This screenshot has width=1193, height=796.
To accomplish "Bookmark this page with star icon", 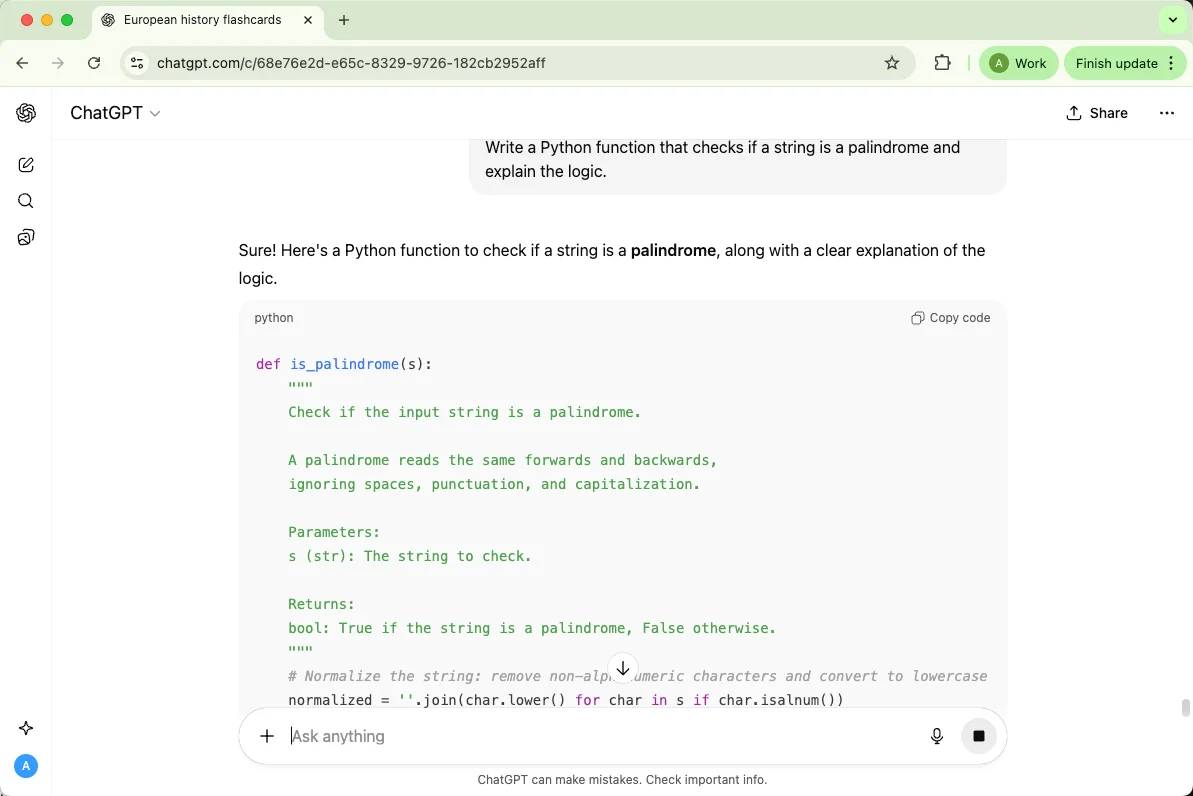I will (x=892, y=63).
